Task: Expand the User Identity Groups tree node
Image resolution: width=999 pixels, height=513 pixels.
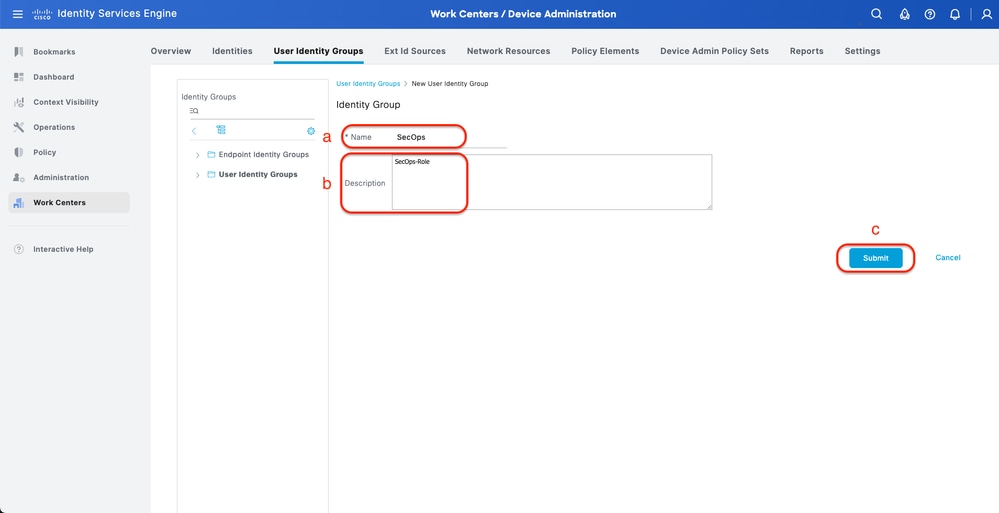Action: click(198, 175)
